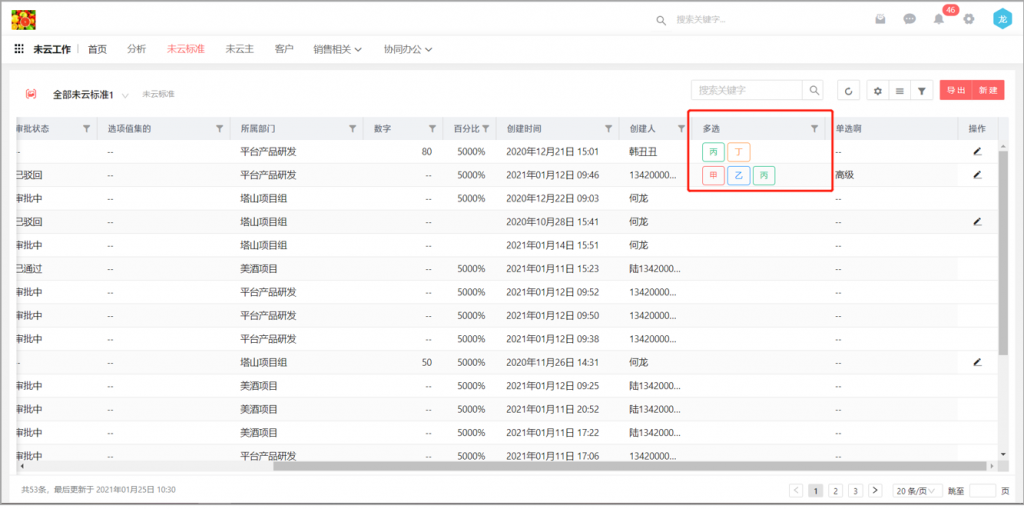Click the filter funnel button in table toolbar
This screenshot has height=509, width=1024.
[922, 91]
